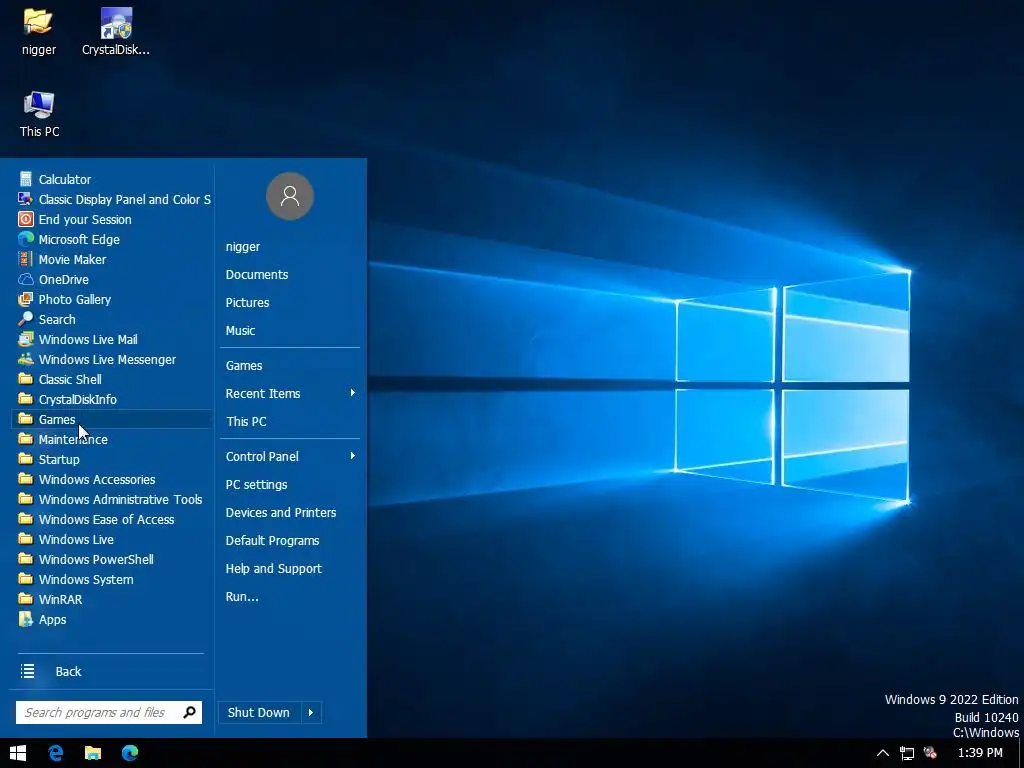This screenshot has width=1024, height=768.
Task: Open shutdown options arrow beside Shut Down
Action: pyautogui.click(x=311, y=712)
